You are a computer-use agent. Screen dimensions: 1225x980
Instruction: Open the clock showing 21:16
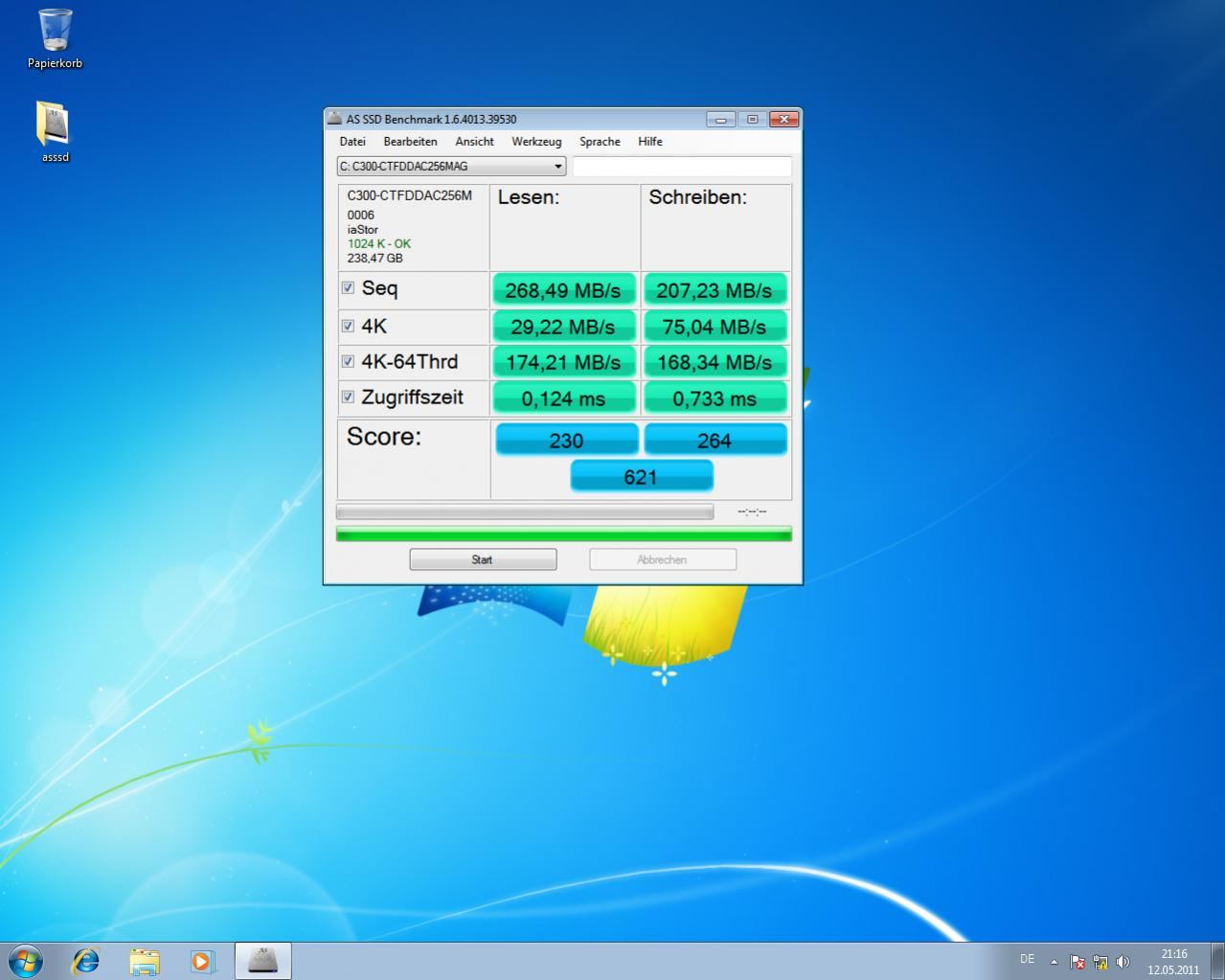(1173, 961)
